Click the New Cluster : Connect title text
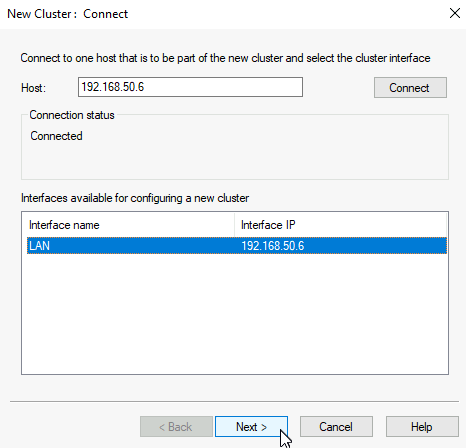466x448 pixels. [68, 14]
